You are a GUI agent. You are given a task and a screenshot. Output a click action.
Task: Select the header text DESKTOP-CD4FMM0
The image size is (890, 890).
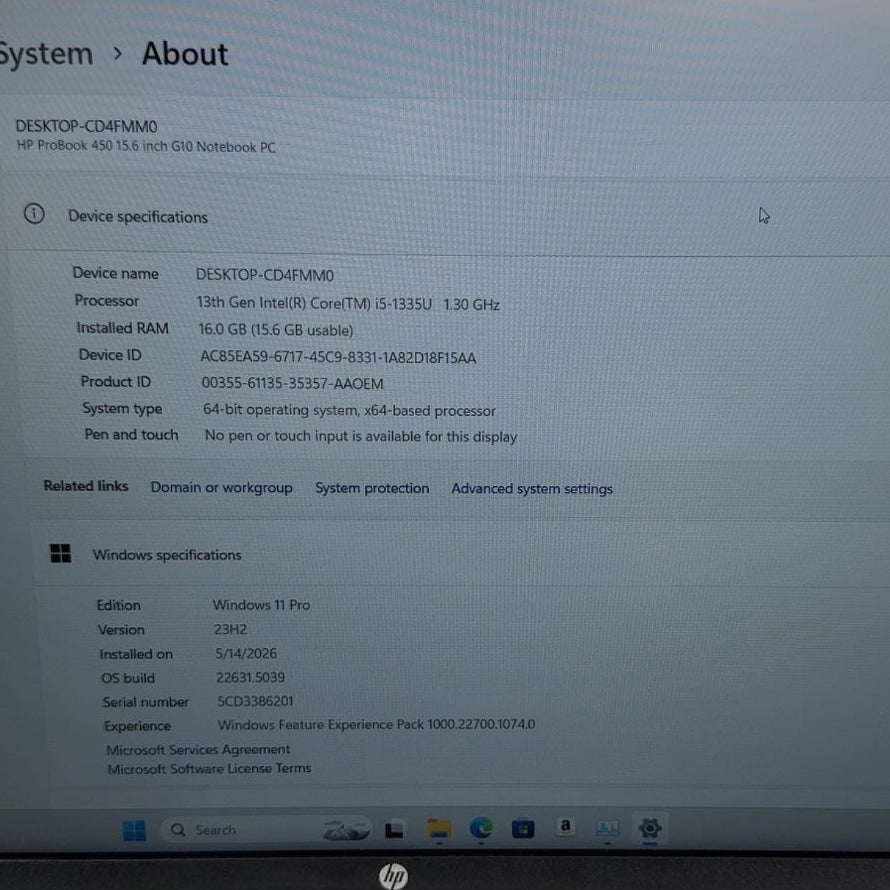[x=86, y=126]
